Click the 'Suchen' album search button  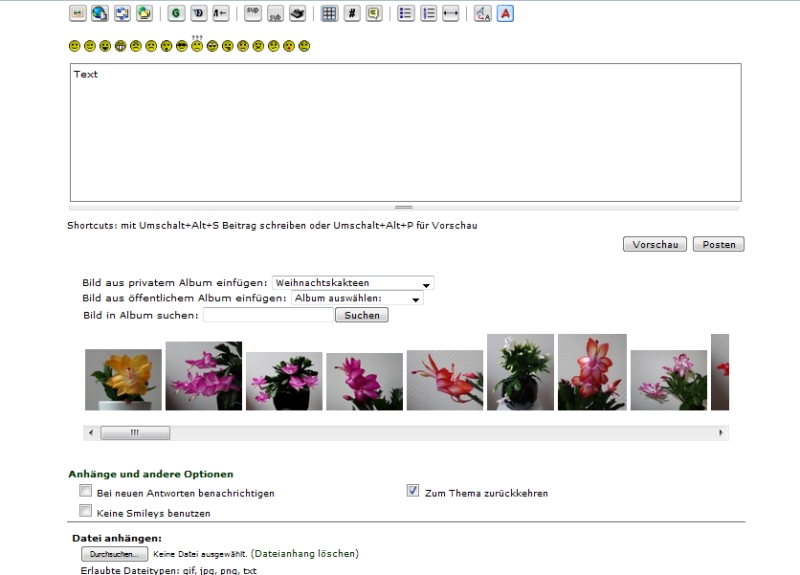pyautogui.click(x=360, y=315)
